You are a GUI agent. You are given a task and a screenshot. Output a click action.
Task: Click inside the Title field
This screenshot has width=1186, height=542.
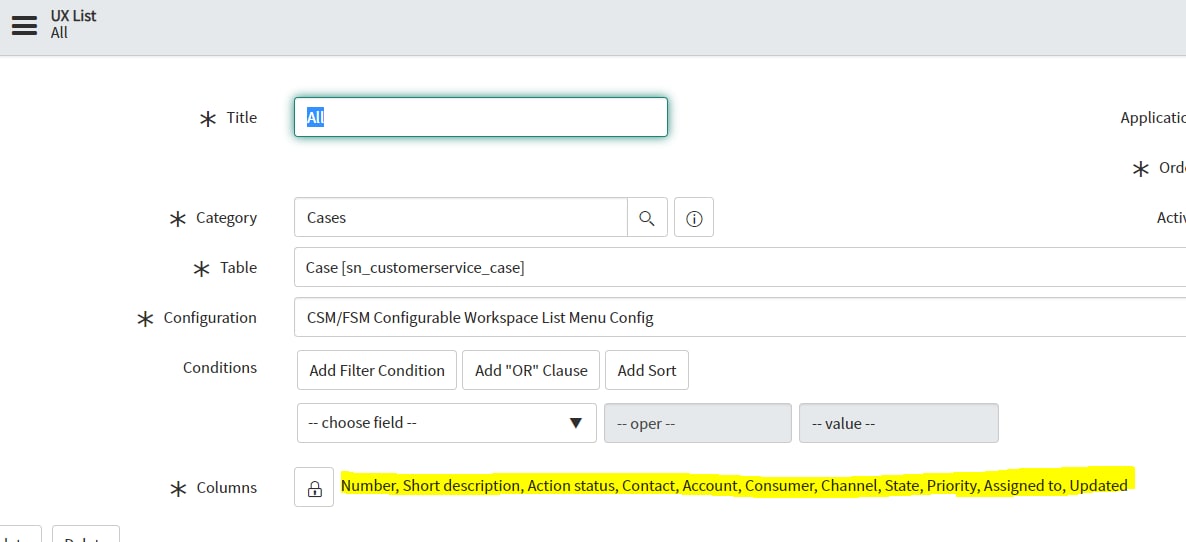click(x=480, y=117)
